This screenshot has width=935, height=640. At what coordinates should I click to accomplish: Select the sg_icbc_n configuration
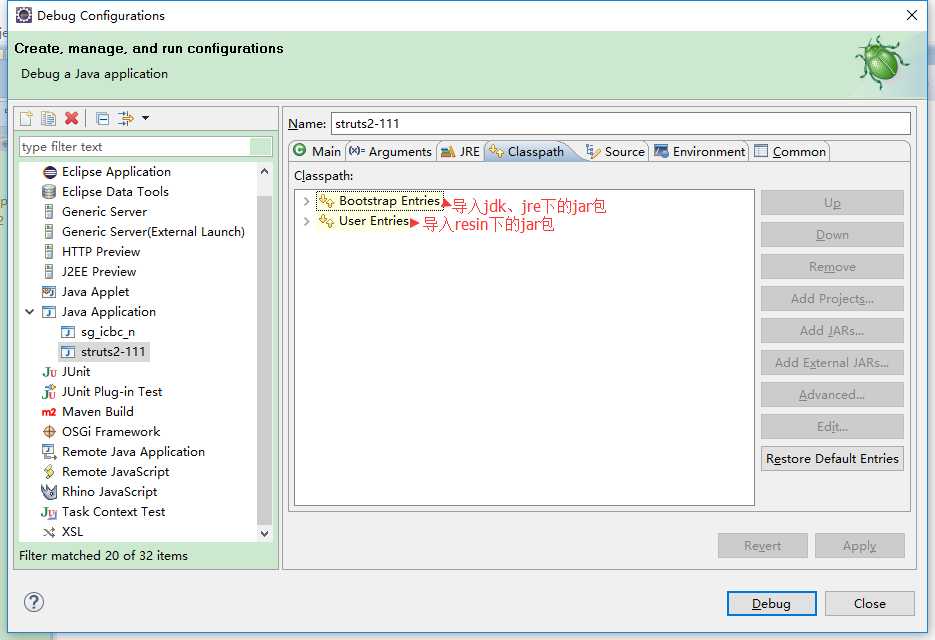coord(108,332)
